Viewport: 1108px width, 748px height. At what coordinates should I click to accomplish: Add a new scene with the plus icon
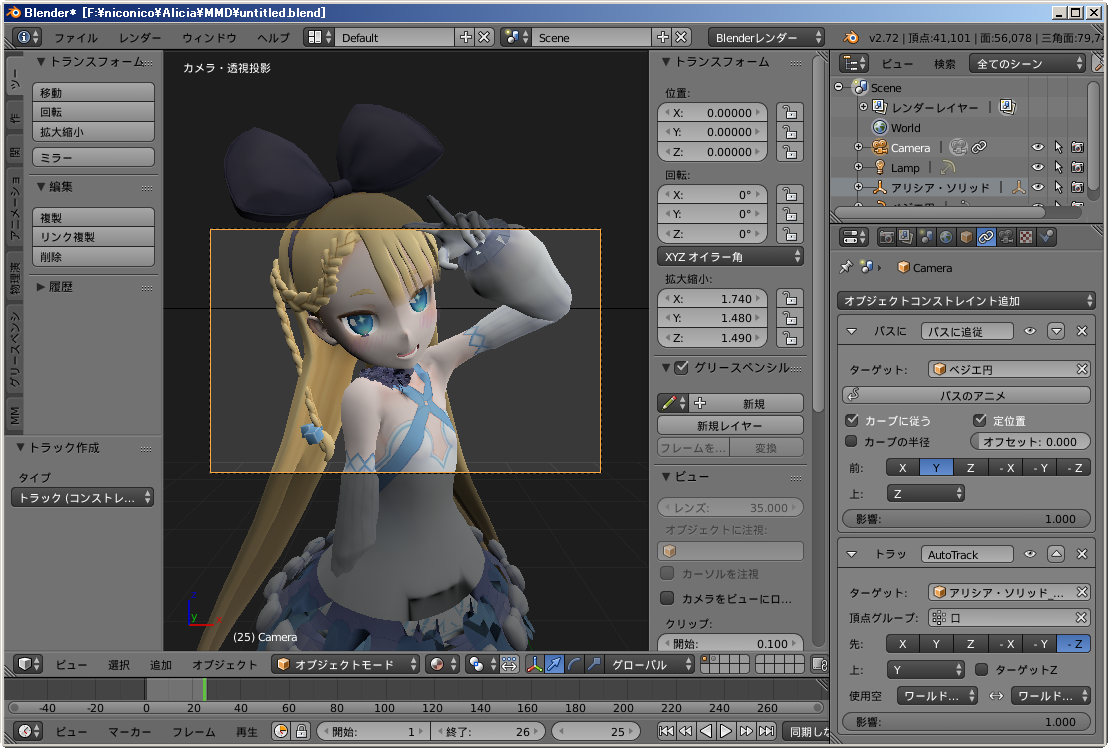[x=662, y=37]
